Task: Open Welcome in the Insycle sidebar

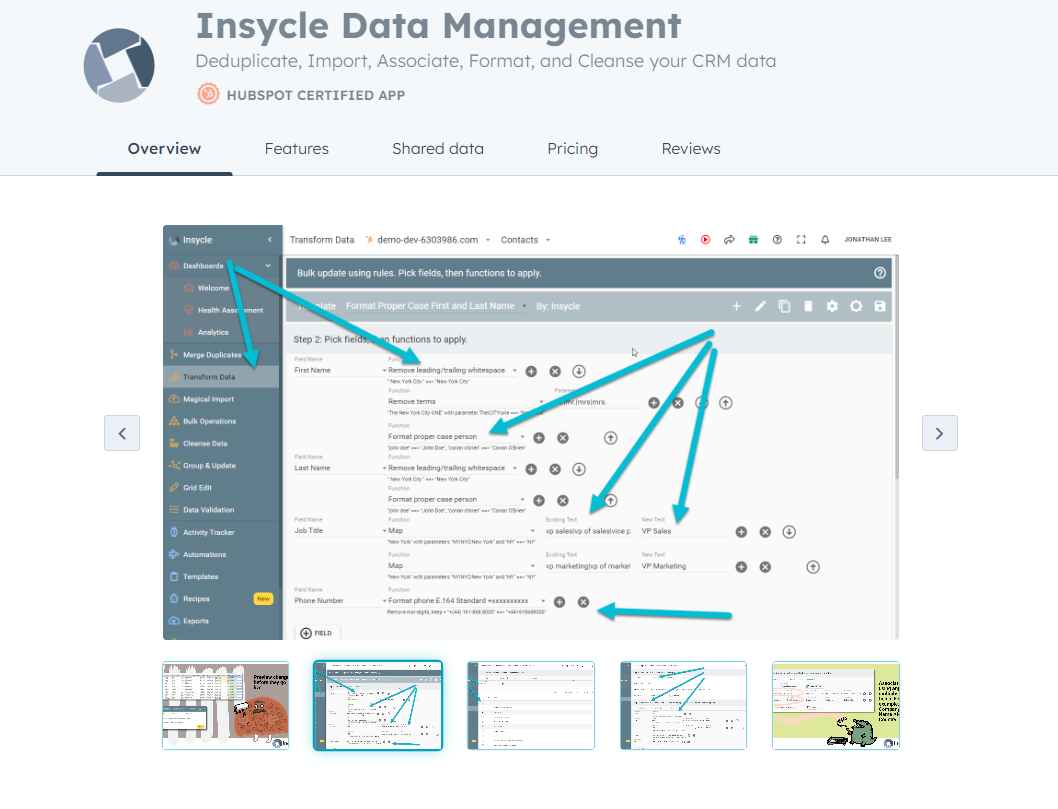Action: point(213,288)
